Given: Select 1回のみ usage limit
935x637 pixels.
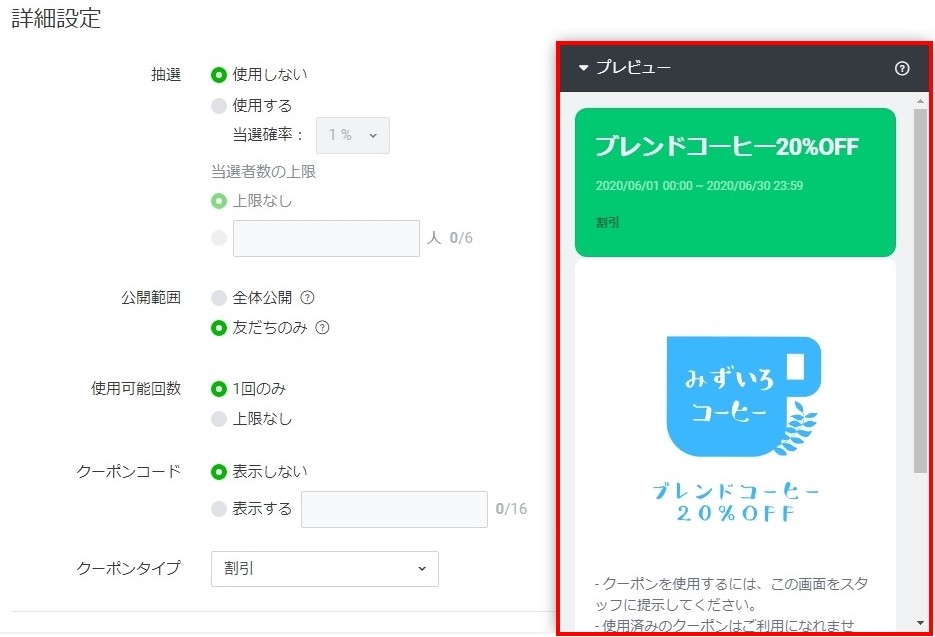Looking at the screenshot, I should (x=217, y=388).
